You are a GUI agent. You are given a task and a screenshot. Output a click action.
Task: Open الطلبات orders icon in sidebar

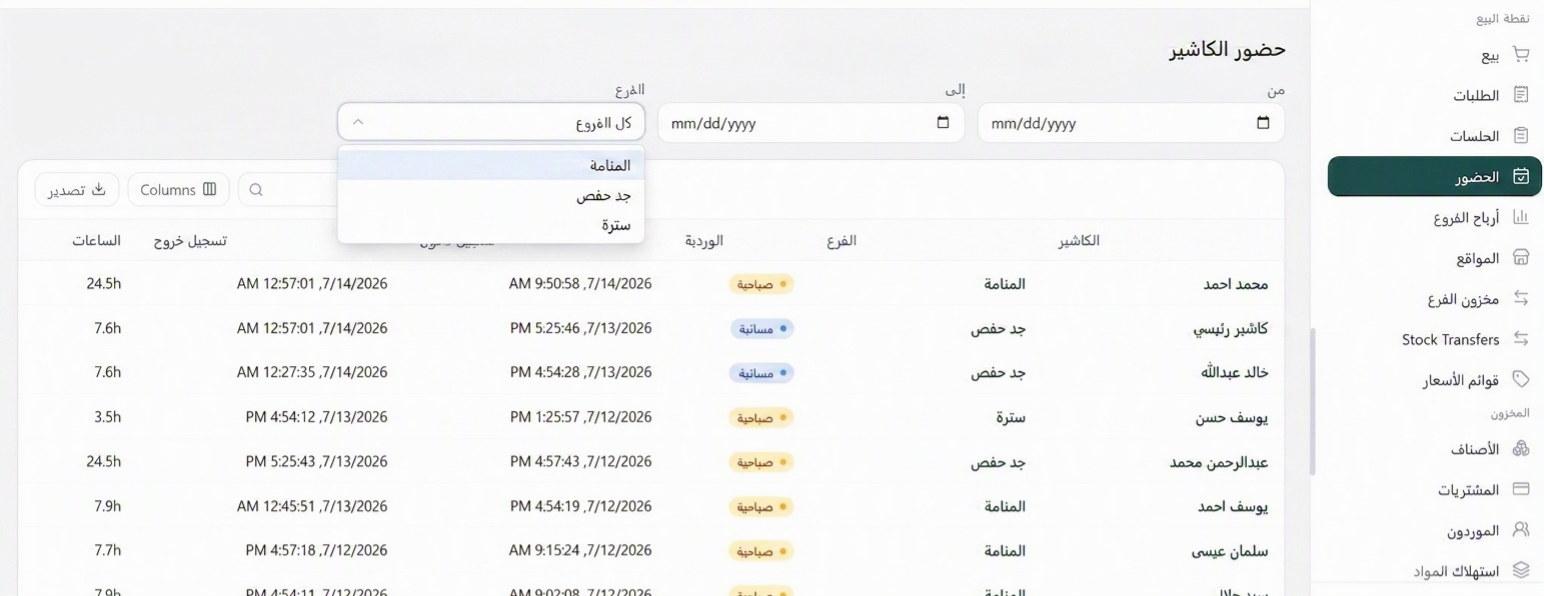tap(1521, 95)
